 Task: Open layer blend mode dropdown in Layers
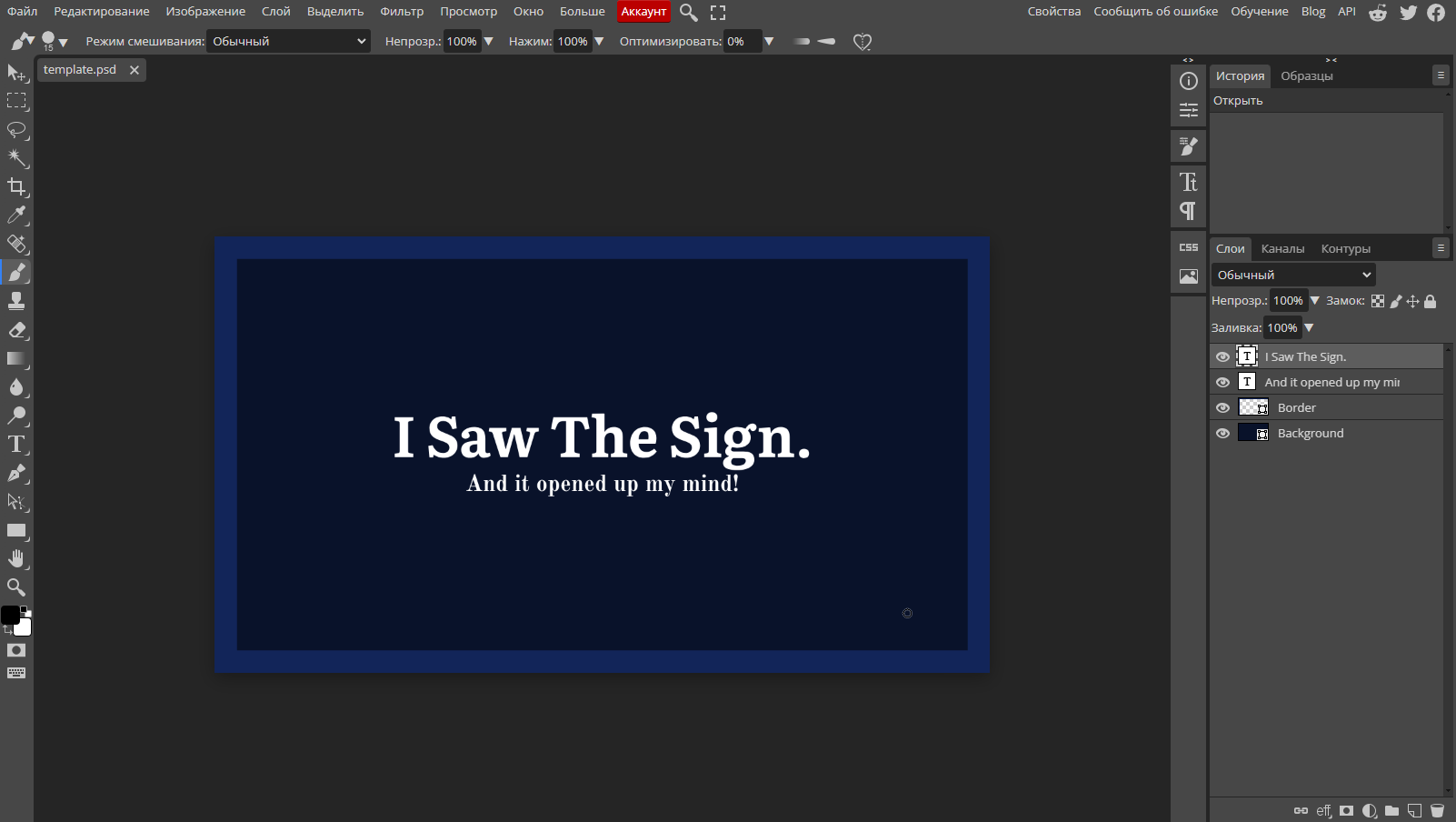(1292, 275)
